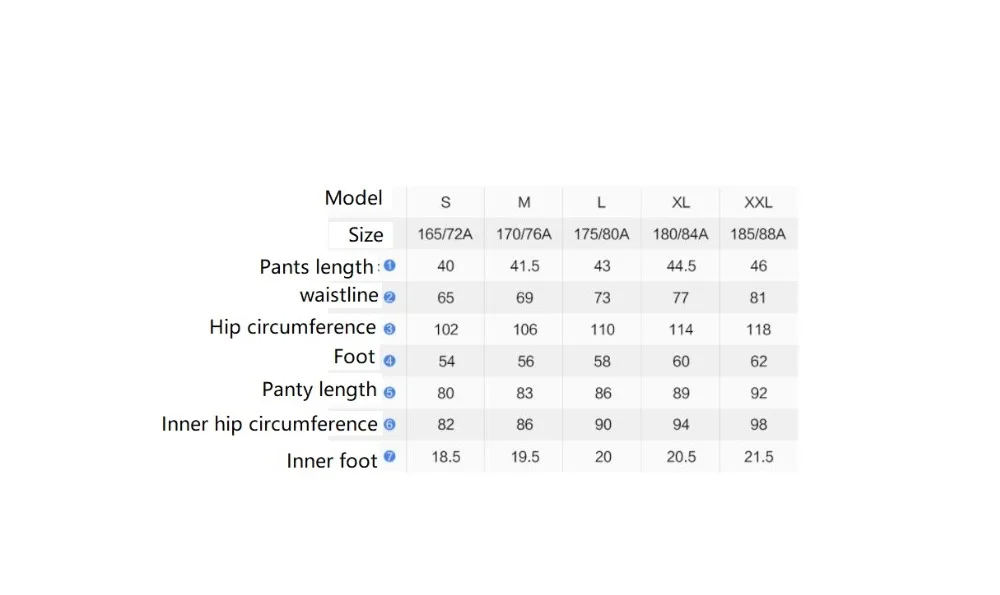Click the 20.5 inner foot cell
The width and height of the screenshot is (1000, 595).
681,457
